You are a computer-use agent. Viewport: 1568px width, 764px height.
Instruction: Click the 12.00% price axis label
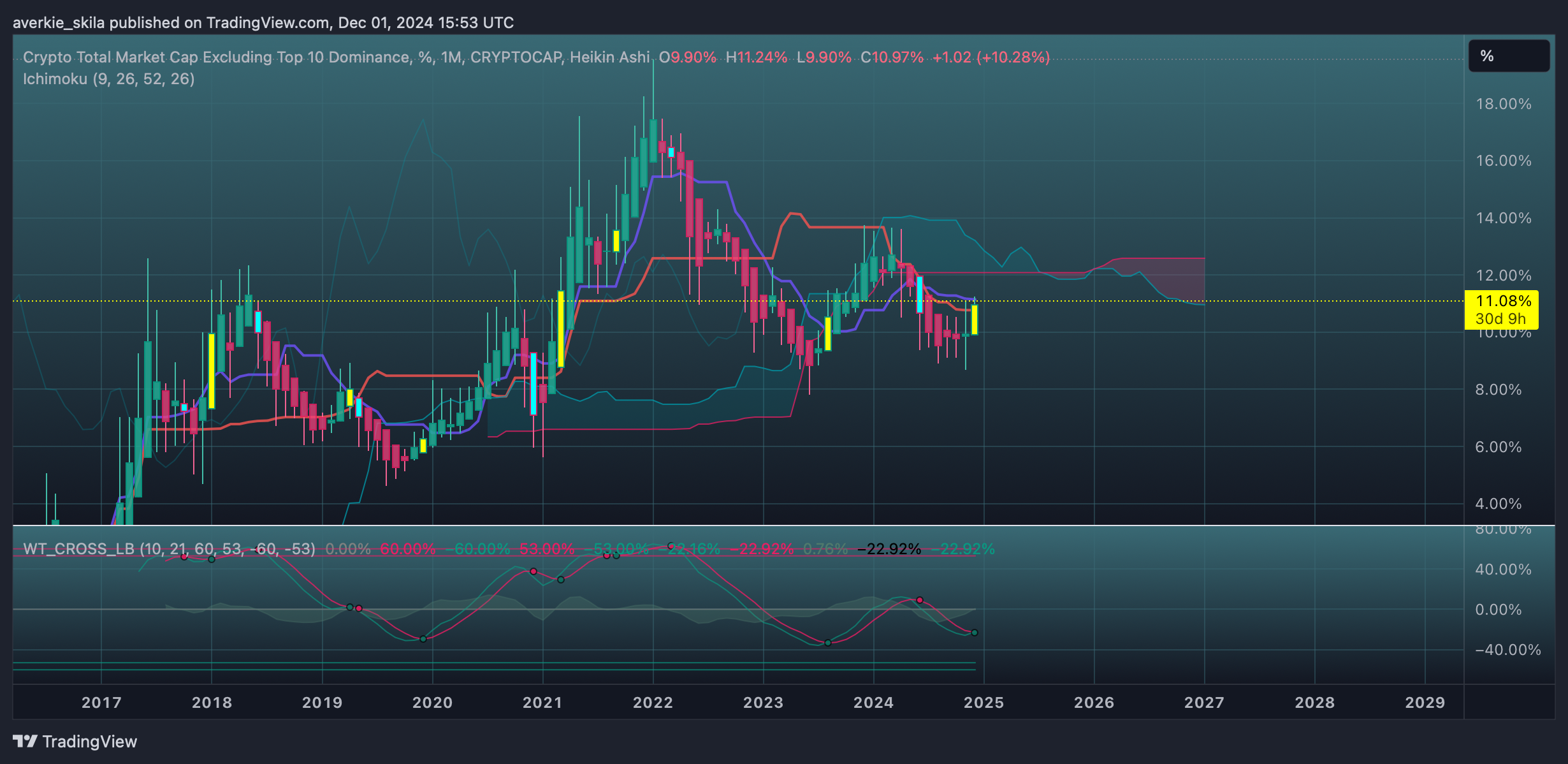[x=1504, y=275]
